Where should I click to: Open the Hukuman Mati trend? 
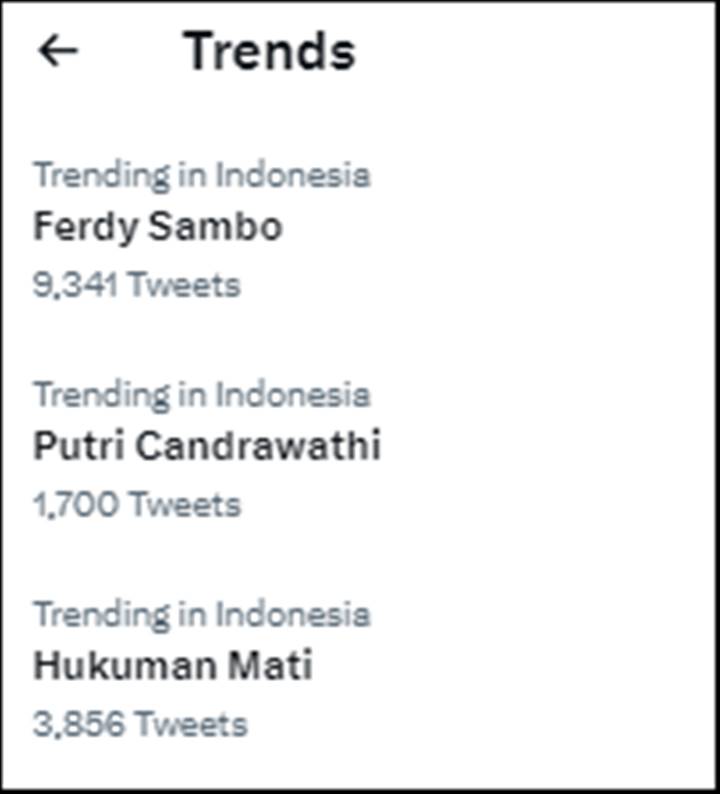tap(173, 665)
